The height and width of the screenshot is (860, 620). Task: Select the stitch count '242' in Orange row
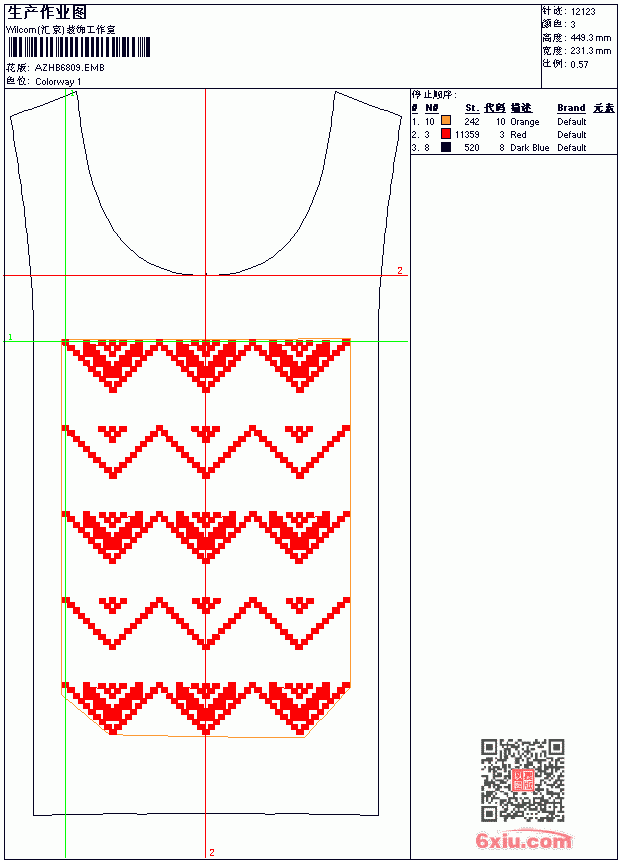coord(472,122)
